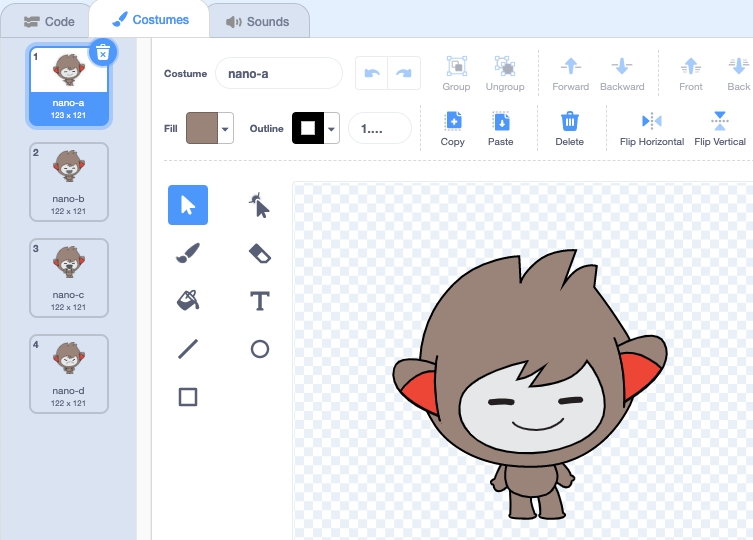
Task: Open the Fill color dropdown
Action: coord(226,128)
